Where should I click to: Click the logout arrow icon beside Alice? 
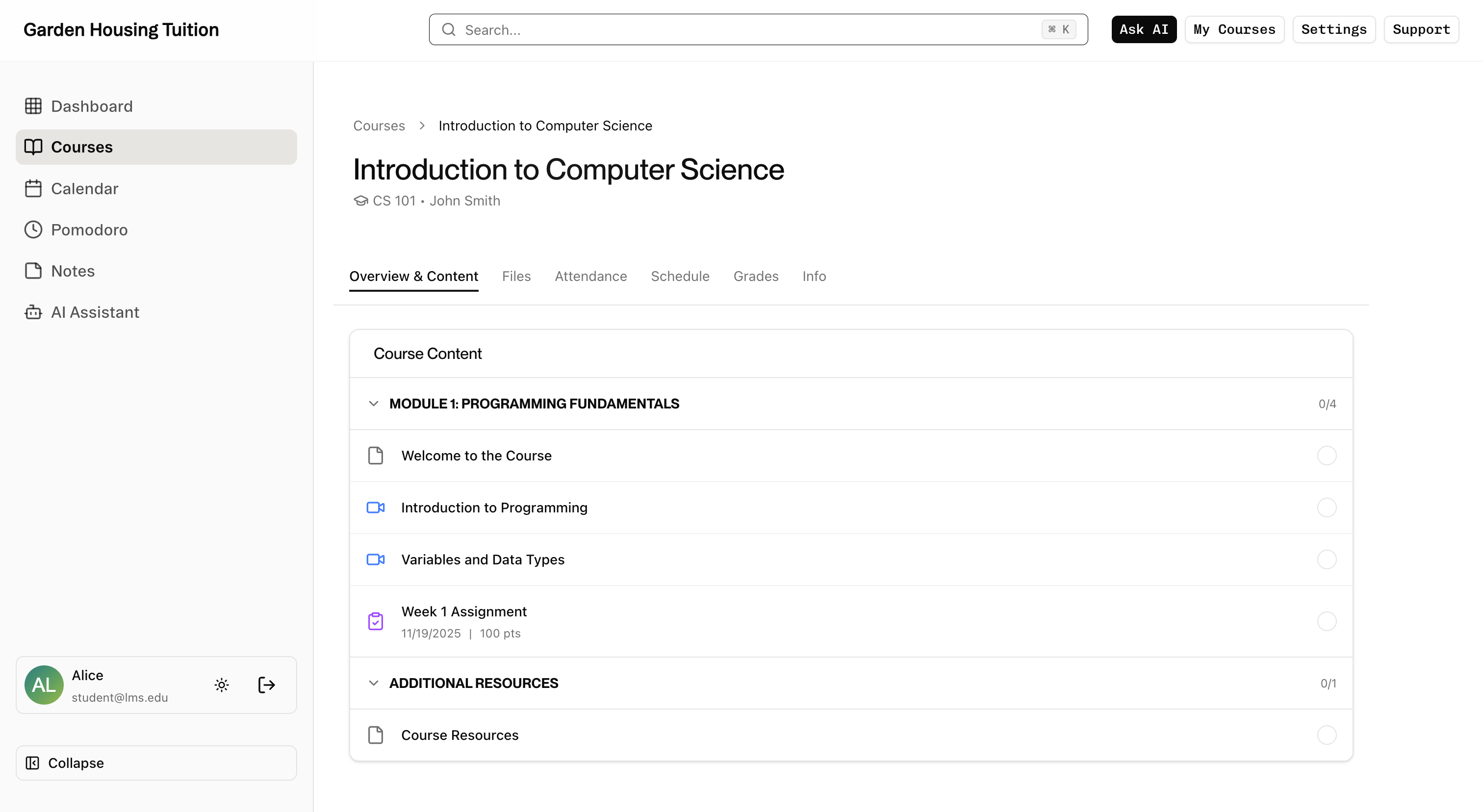pyautogui.click(x=266, y=685)
